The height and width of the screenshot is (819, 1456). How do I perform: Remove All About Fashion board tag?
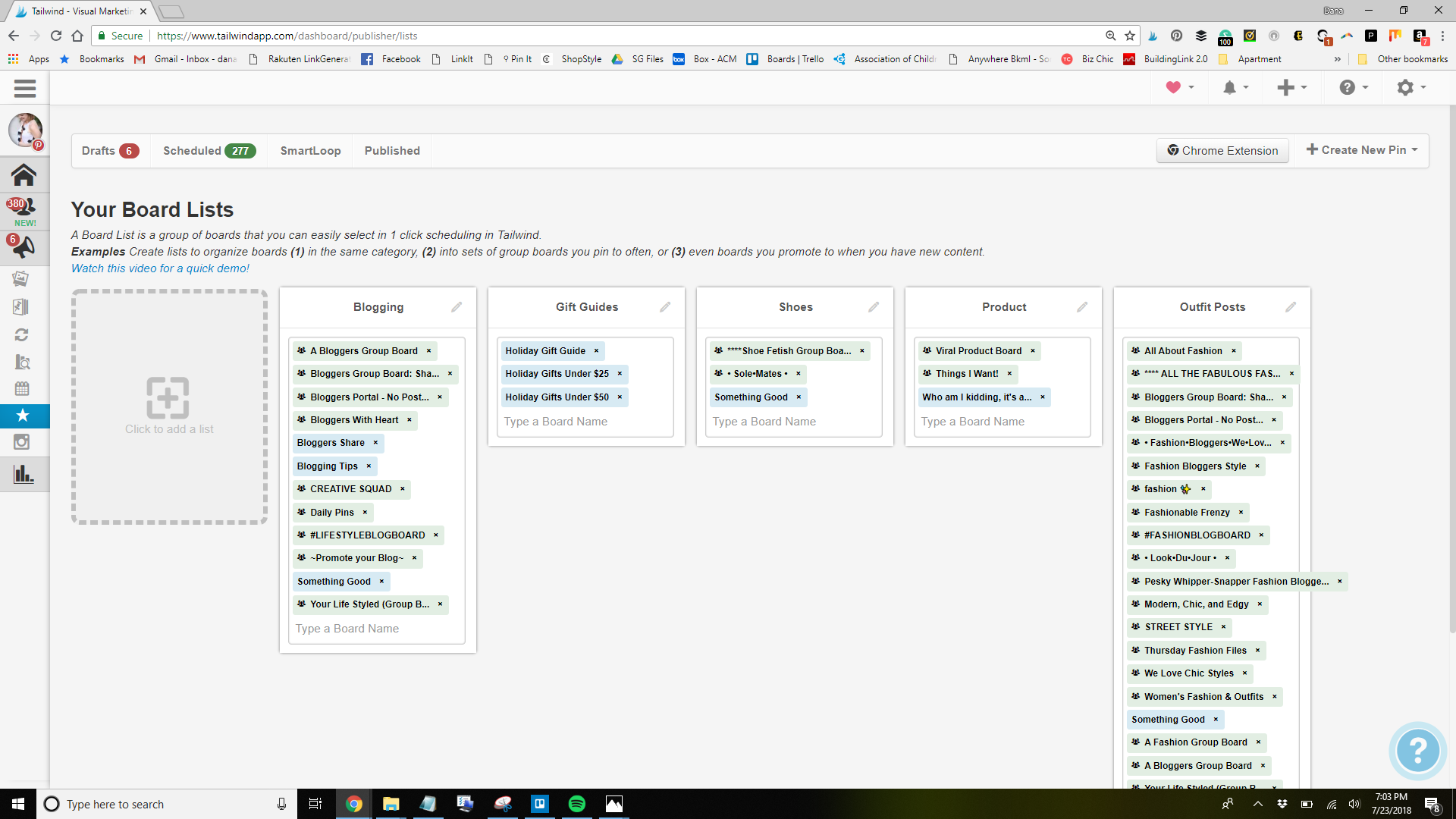point(1234,351)
